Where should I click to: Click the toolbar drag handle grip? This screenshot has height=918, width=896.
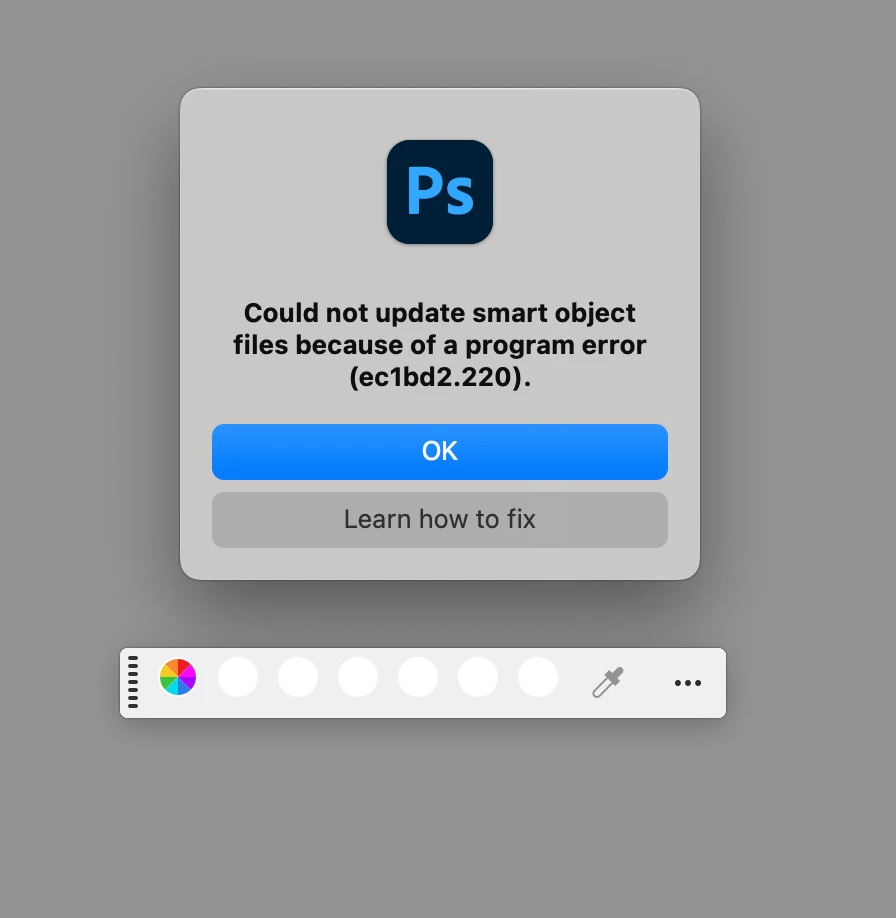pyautogui.click(x=133, y=682)
